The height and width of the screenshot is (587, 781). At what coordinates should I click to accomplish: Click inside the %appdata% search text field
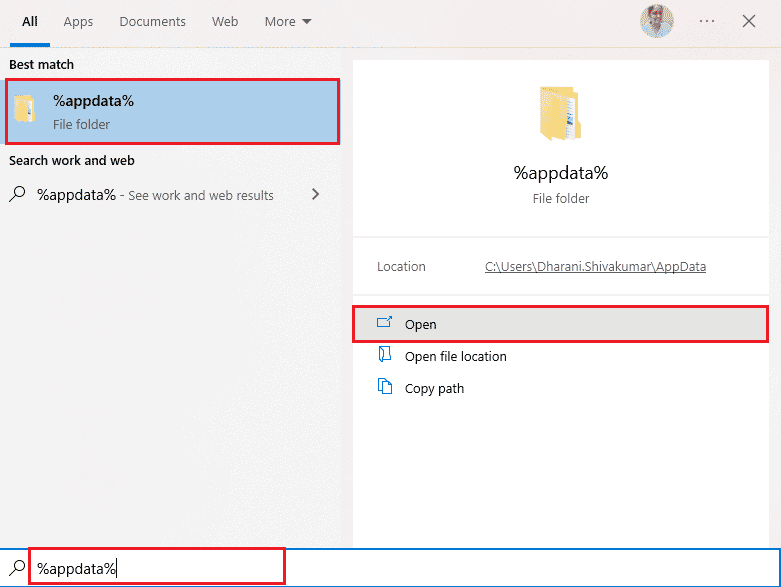coord(160,568)
